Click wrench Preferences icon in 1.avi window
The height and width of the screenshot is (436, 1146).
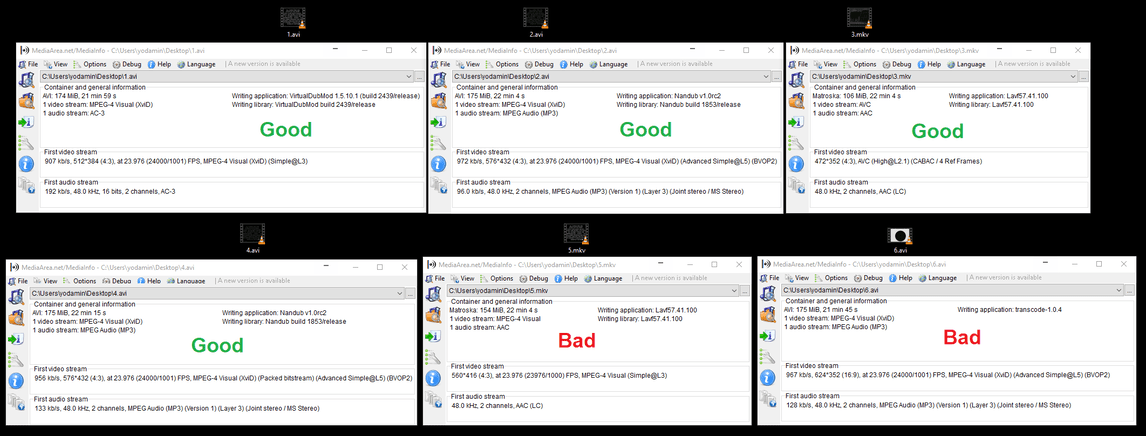pos(26,142)
